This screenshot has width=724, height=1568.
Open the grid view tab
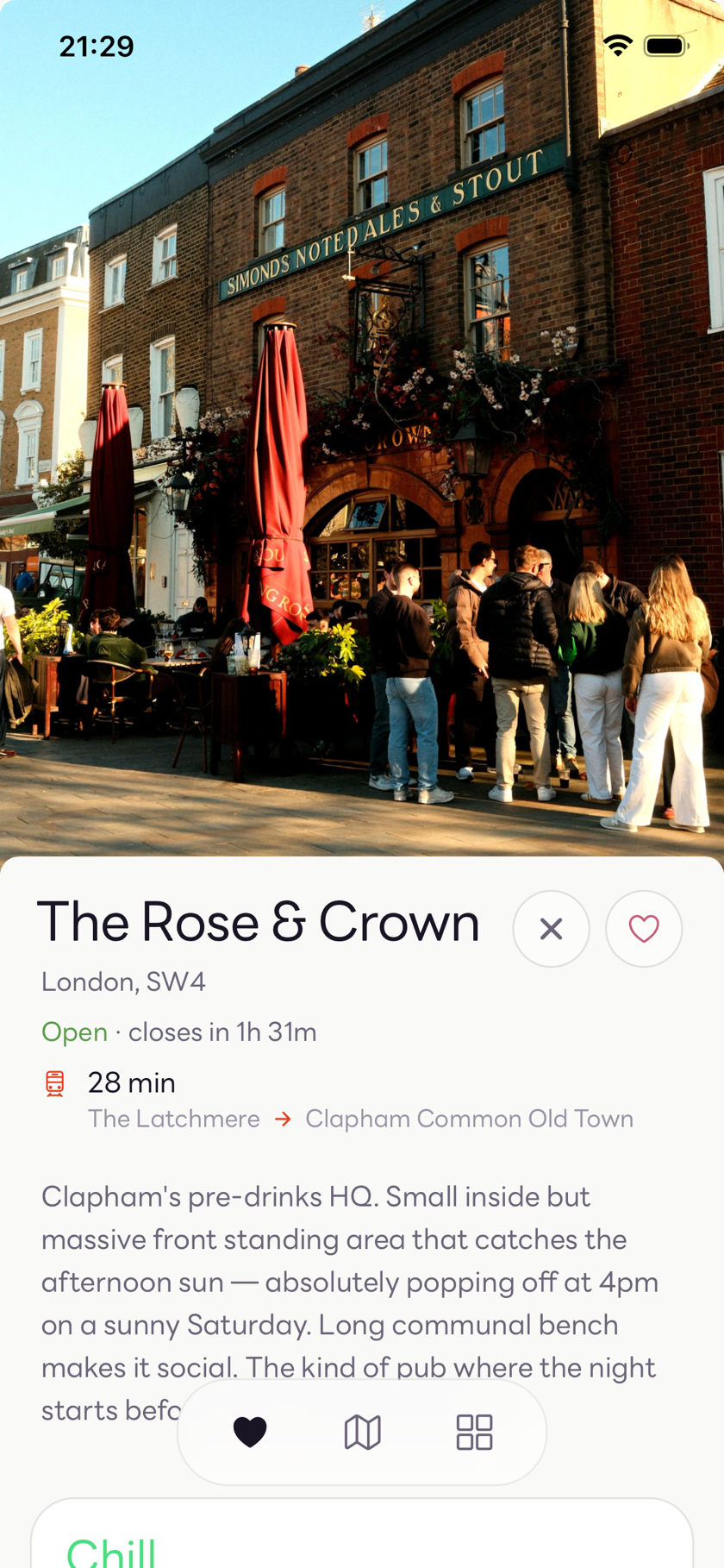(x=474, y=1432)
